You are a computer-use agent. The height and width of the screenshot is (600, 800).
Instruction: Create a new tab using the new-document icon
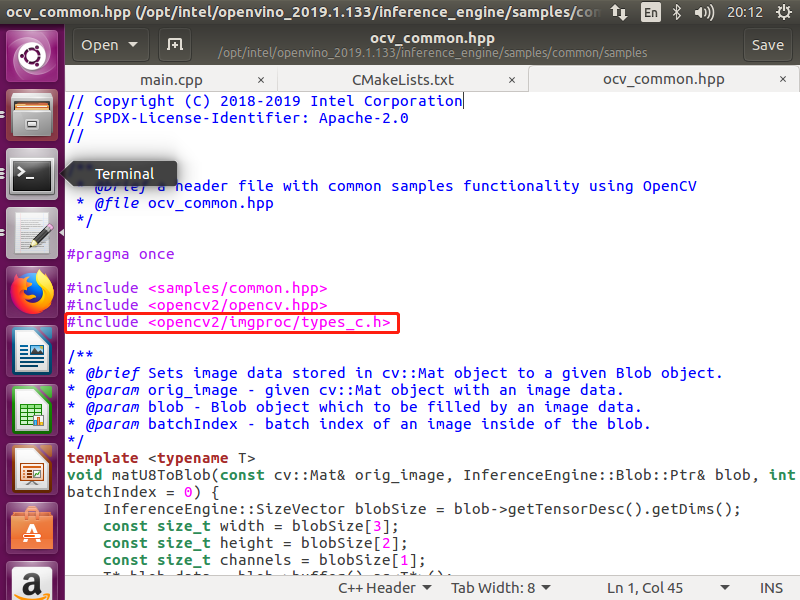click(175, 45)
